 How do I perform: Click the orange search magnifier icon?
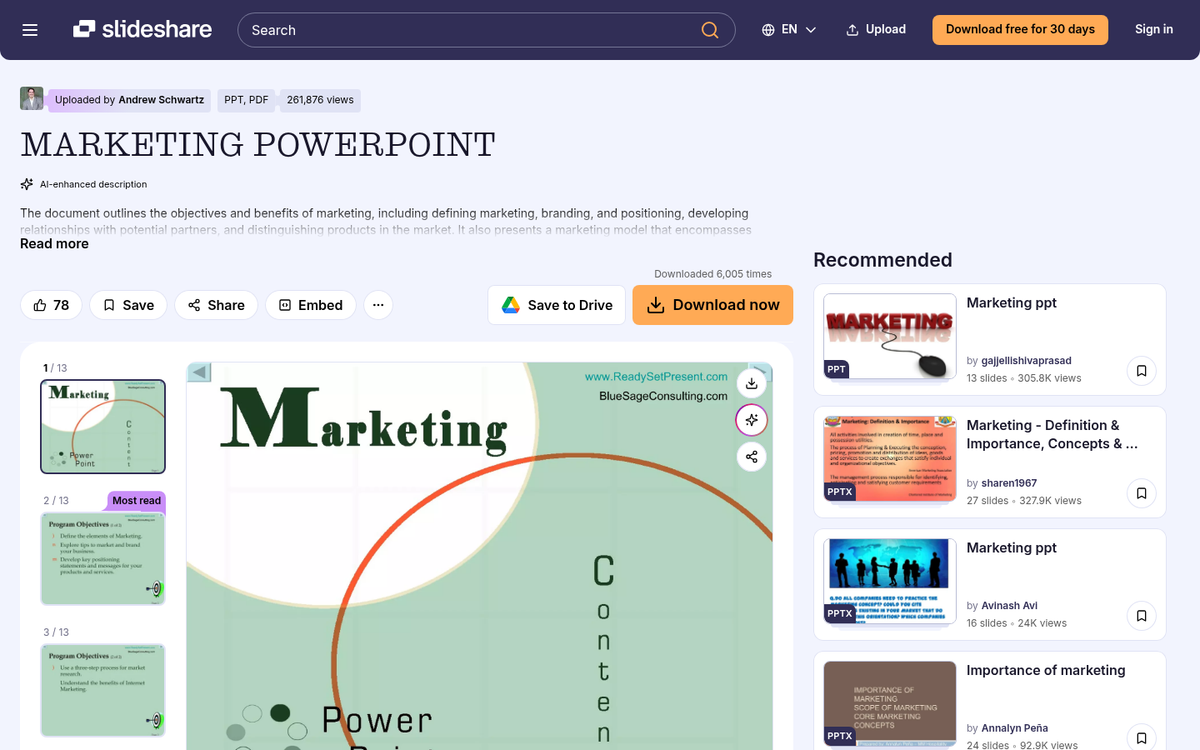pyautogui.click(x=710, y=30)
